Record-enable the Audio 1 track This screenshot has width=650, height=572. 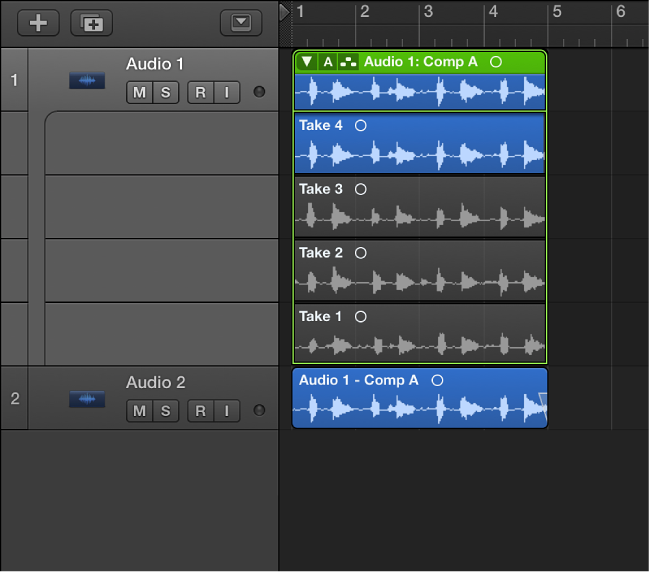coord(201,92)
